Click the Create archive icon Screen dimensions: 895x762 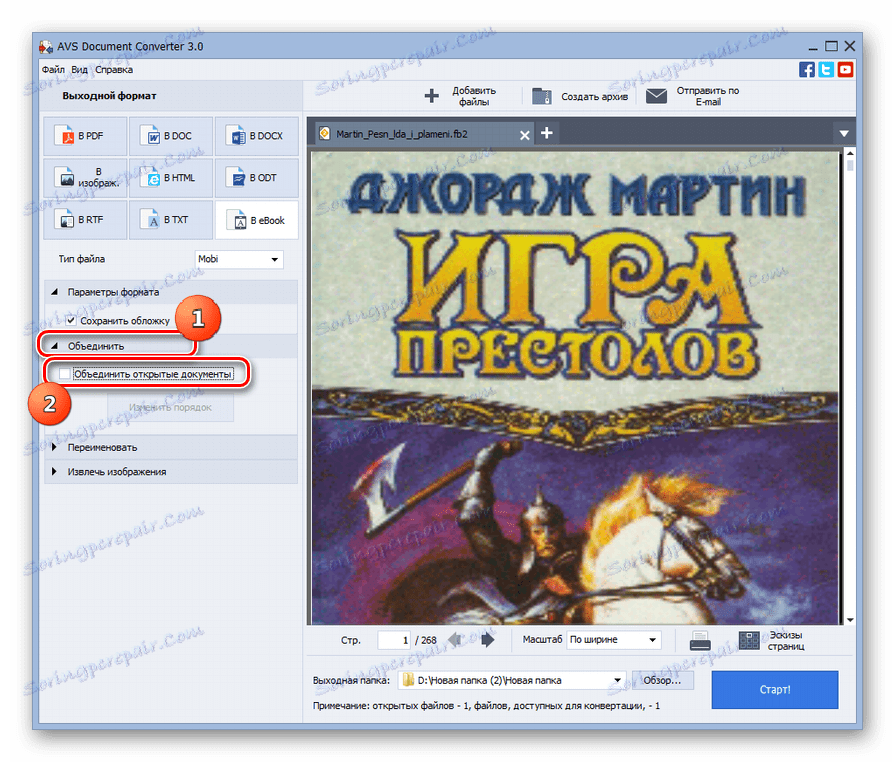[x=542, y=96]
